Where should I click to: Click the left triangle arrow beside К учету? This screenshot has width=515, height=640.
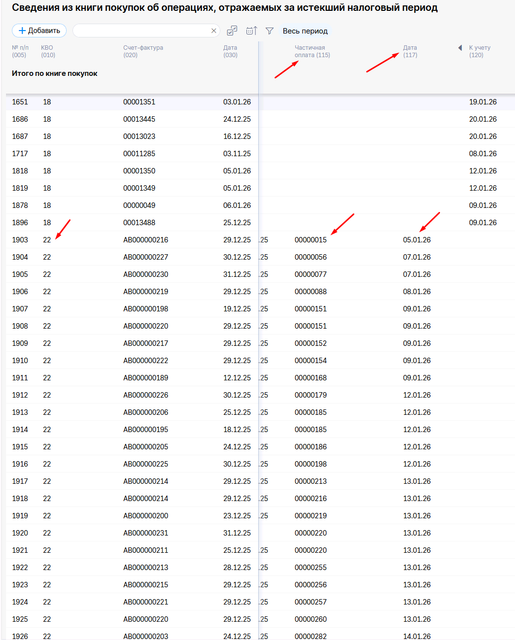(460, 48)
